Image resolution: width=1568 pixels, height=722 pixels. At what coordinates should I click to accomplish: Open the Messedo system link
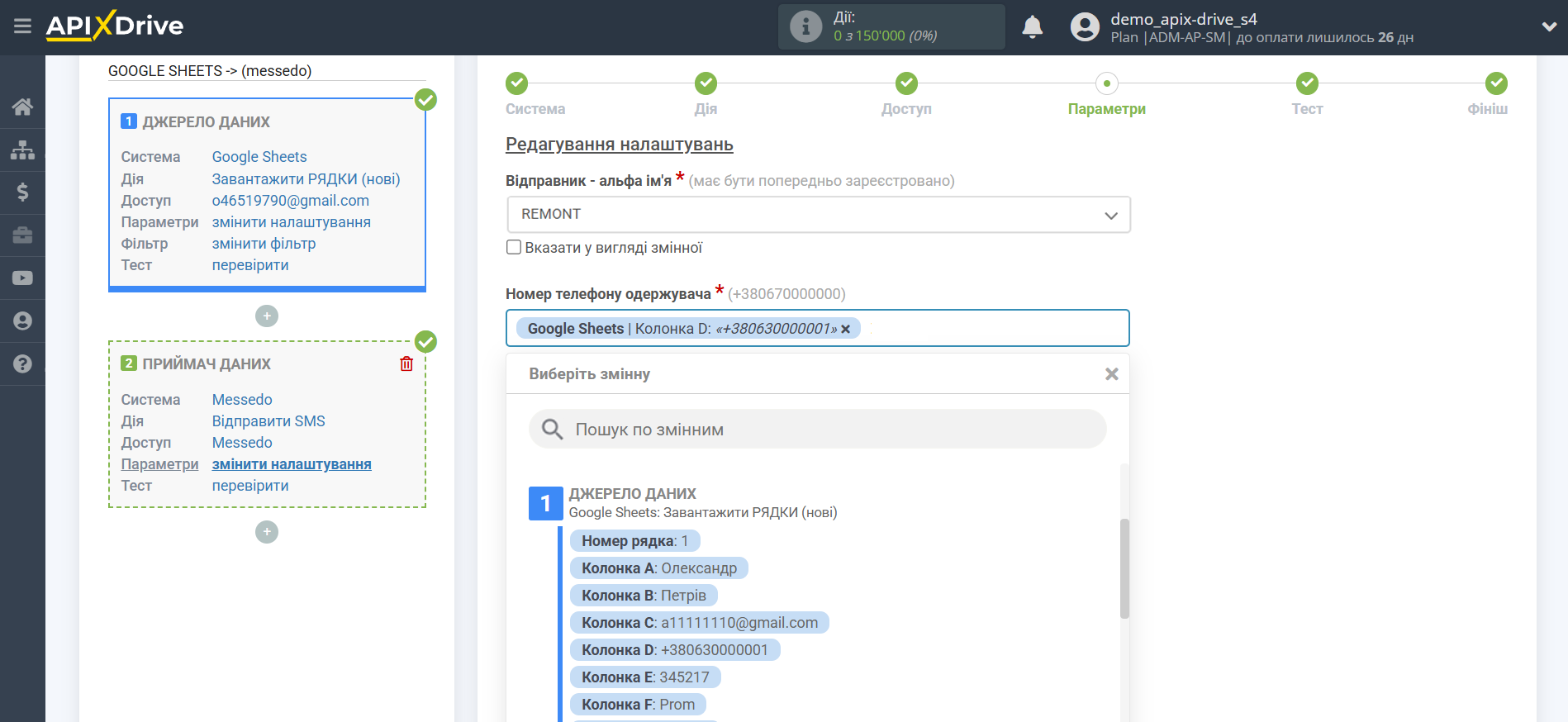point(242,400)
